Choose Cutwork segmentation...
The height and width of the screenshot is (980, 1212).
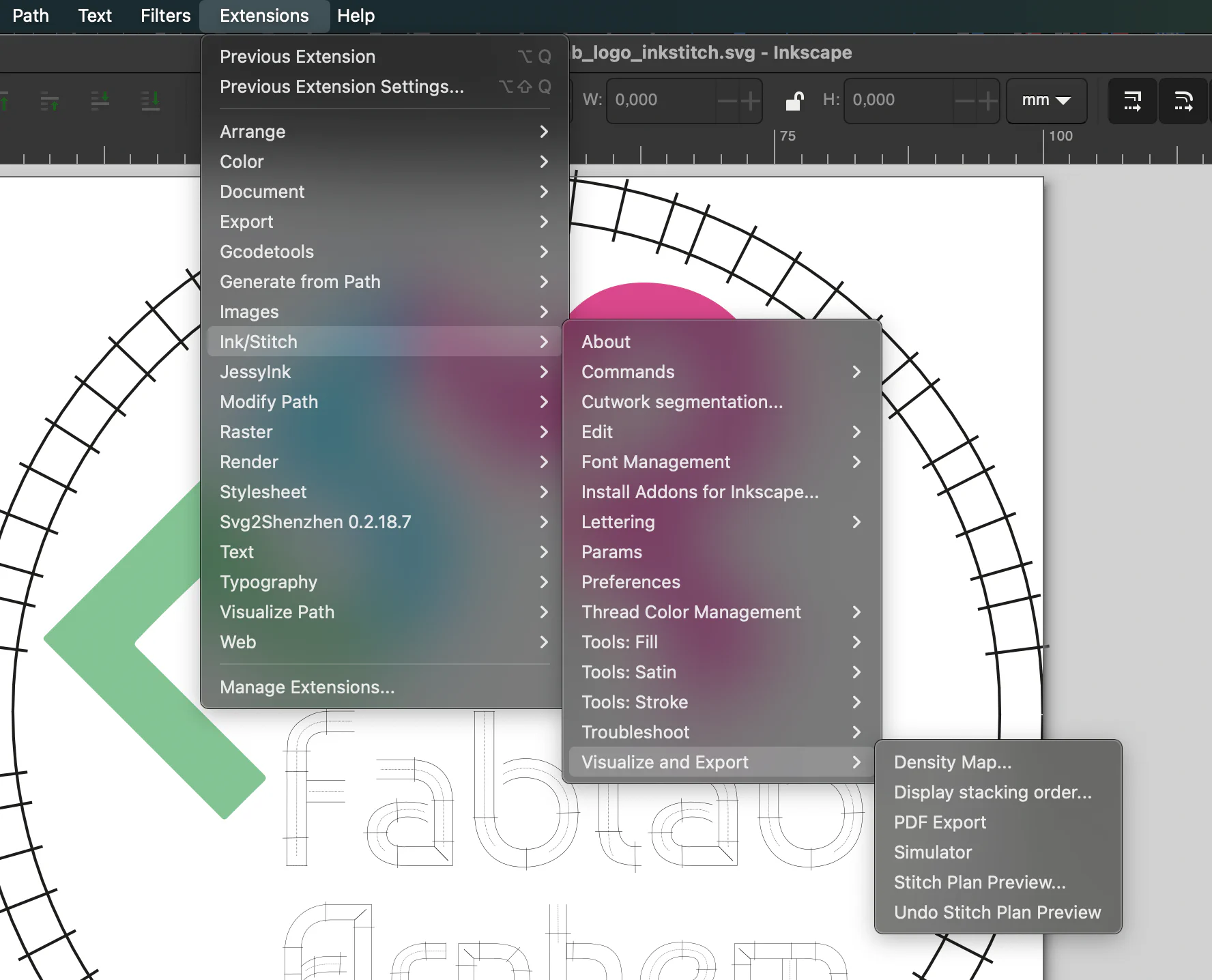722,402
